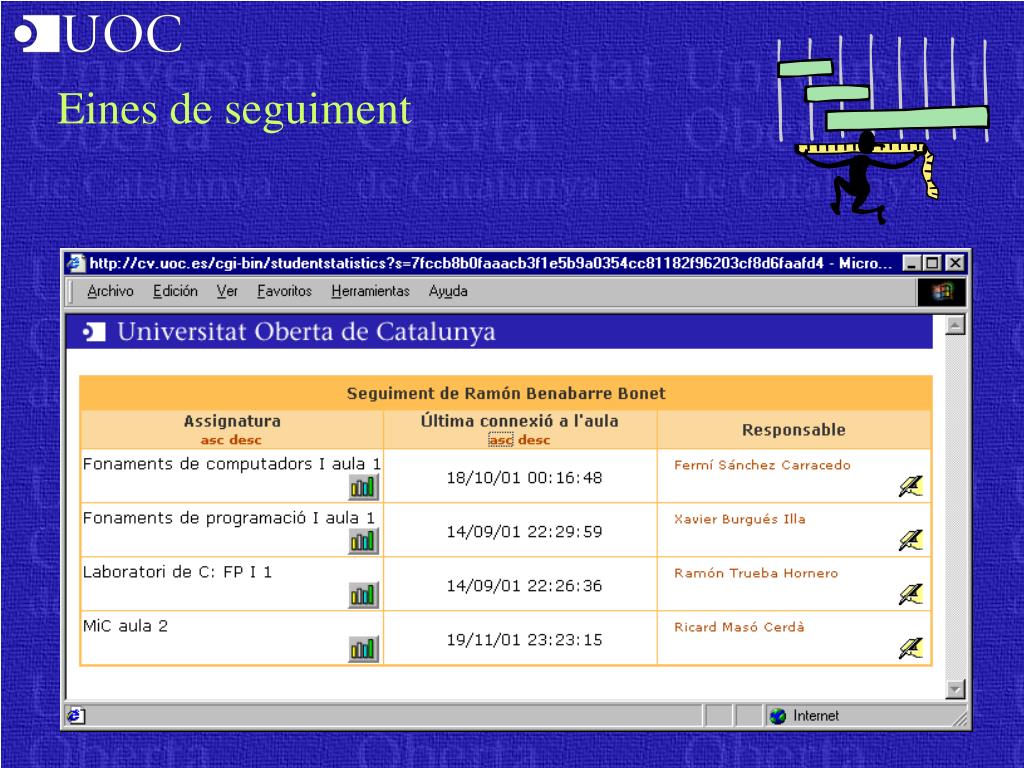Open statistics chart for MiC aula 2
The width and height of the screenshot is (1024, 768).
[x=364, y=649]
